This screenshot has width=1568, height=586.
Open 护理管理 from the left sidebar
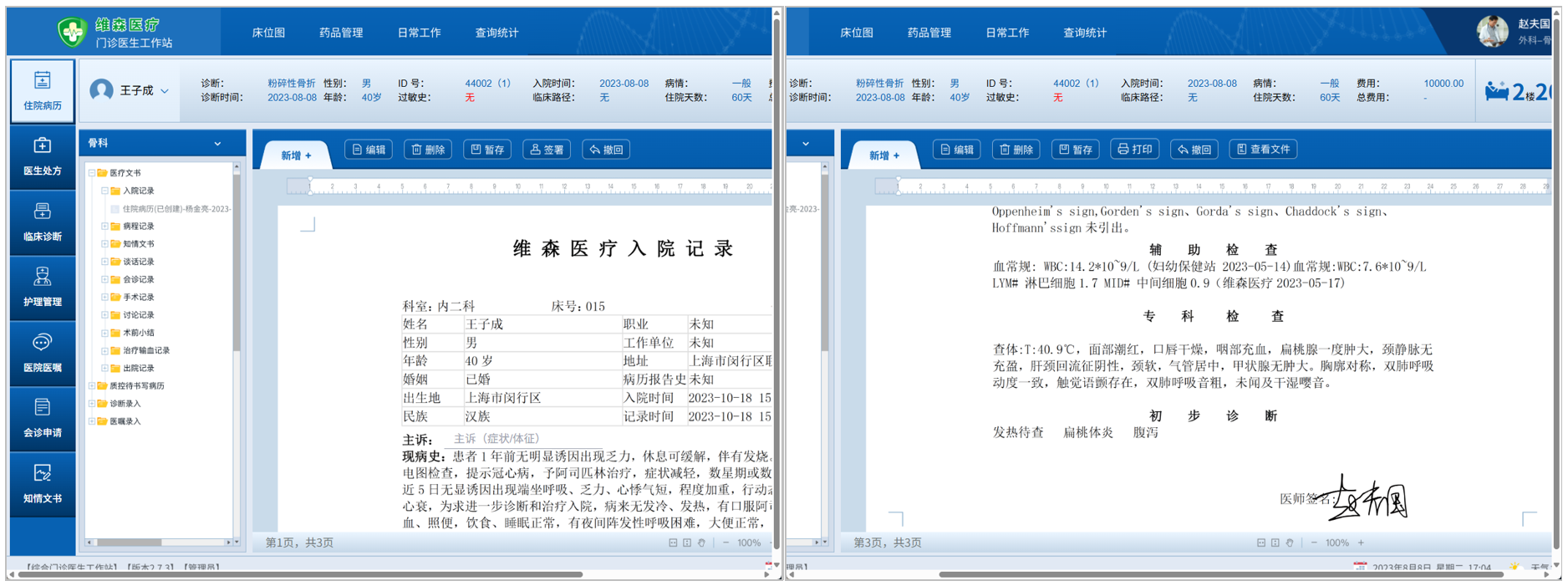click(x=42, y=288)
